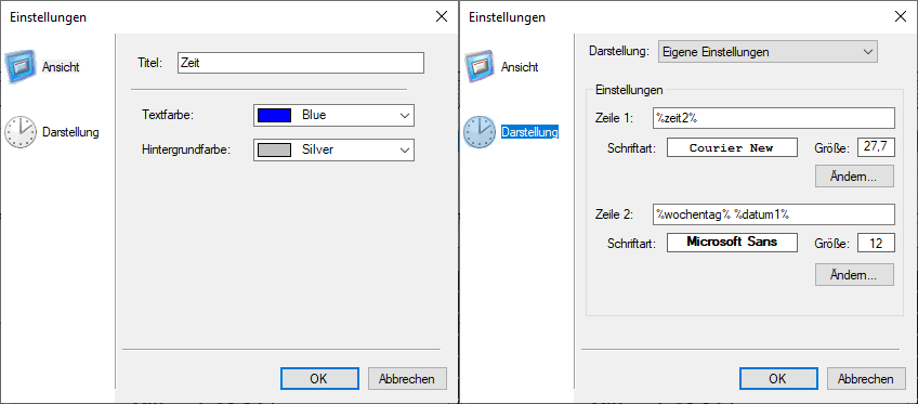Click the Zeile 2 text field
Image resolution: width=918 pixels, height=404 pixels.
tap(773, 214)
